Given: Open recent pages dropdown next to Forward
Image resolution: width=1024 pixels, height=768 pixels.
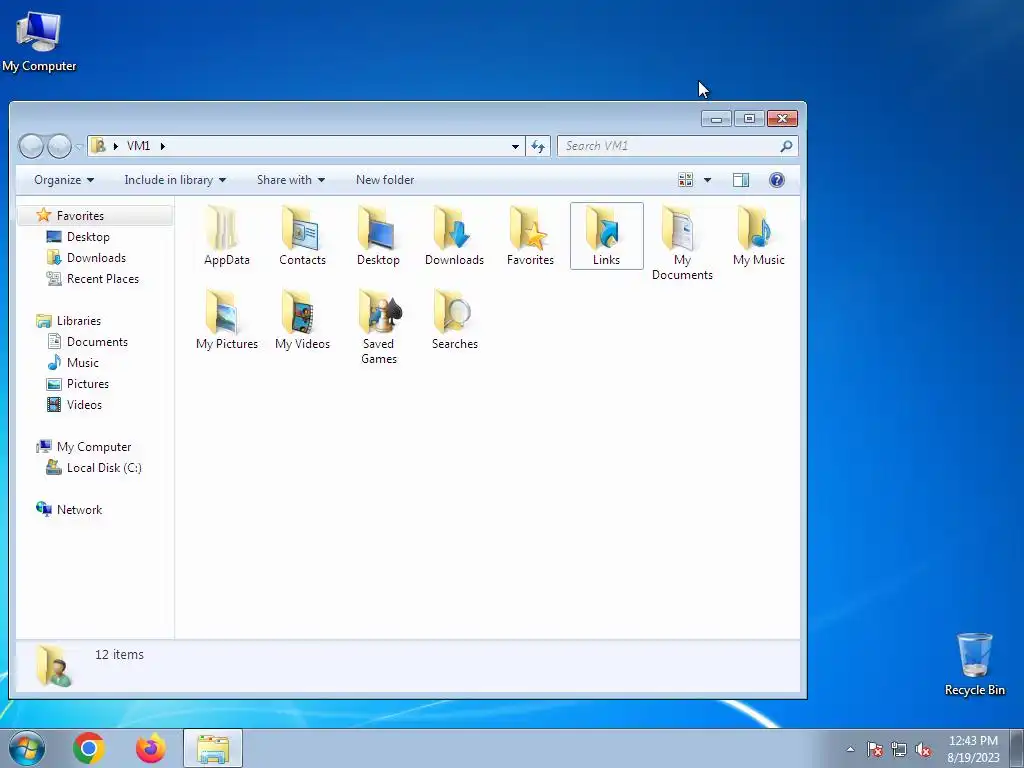Looking at the screenshot, I should [x=78, y=147].
